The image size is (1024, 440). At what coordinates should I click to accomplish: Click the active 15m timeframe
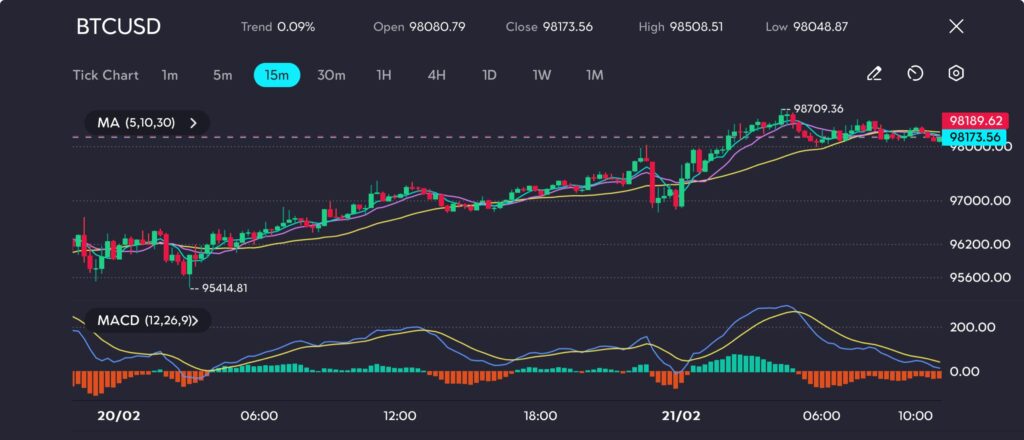point(277,75)
